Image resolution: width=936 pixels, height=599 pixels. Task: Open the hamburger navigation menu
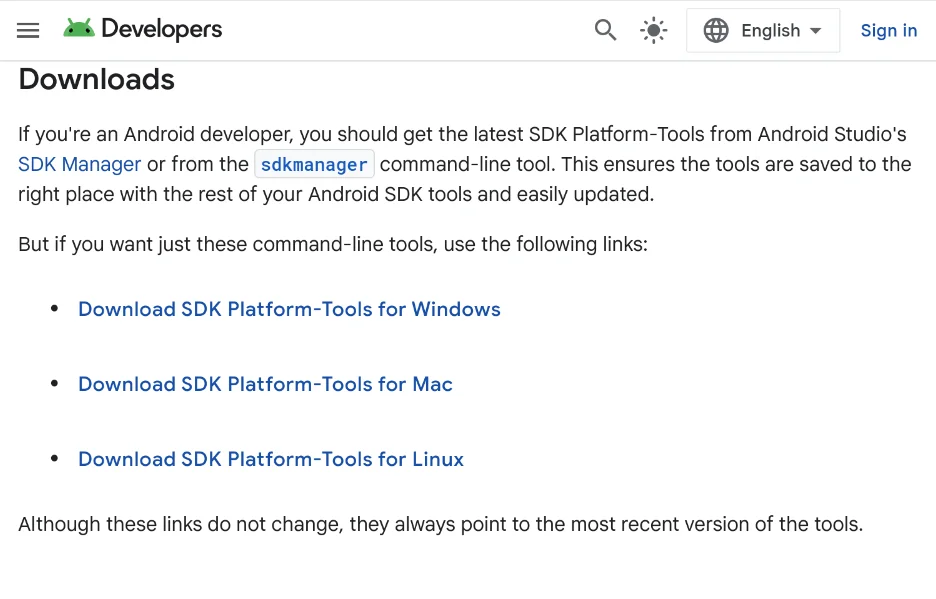(27, 30)
